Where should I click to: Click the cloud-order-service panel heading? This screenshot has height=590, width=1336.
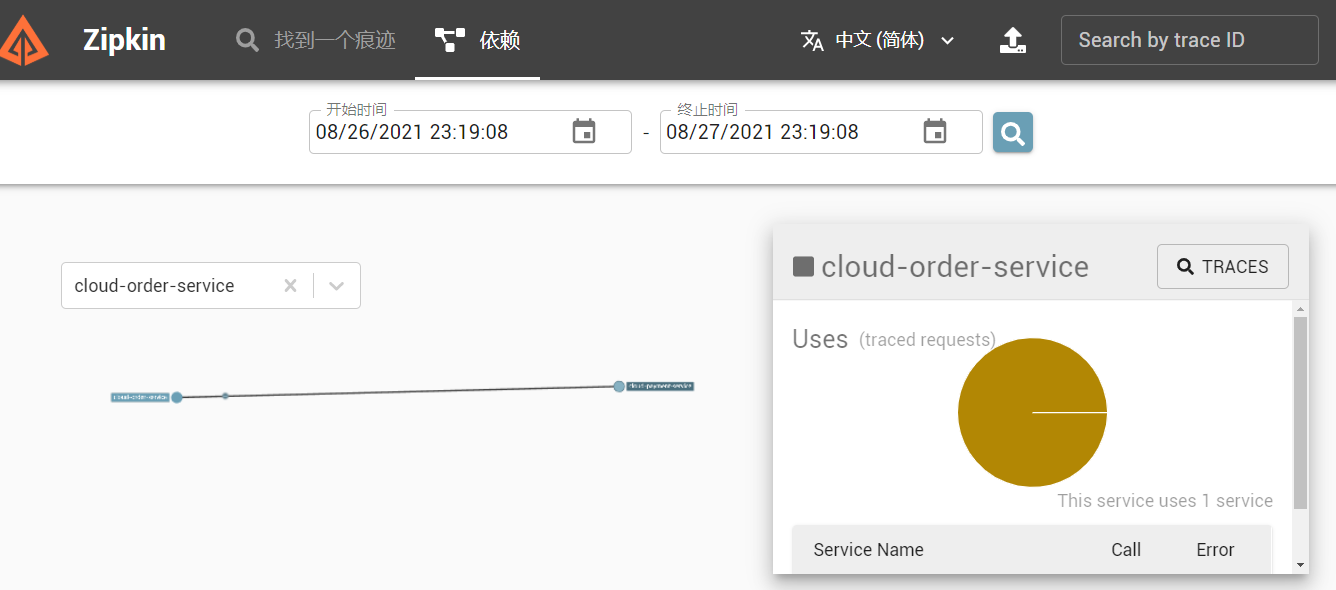pyautogui.click(x=955, y=267)
